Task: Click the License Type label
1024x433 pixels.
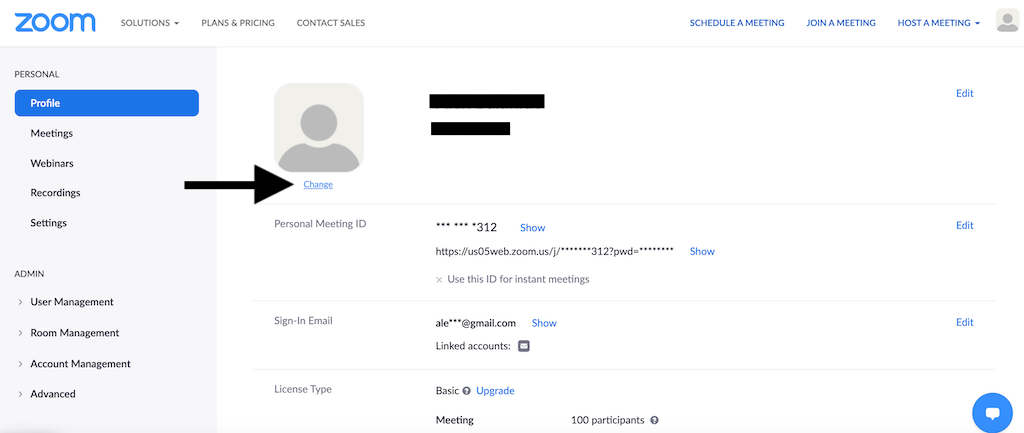Action: pyautogui.click(x=302, y=389)
